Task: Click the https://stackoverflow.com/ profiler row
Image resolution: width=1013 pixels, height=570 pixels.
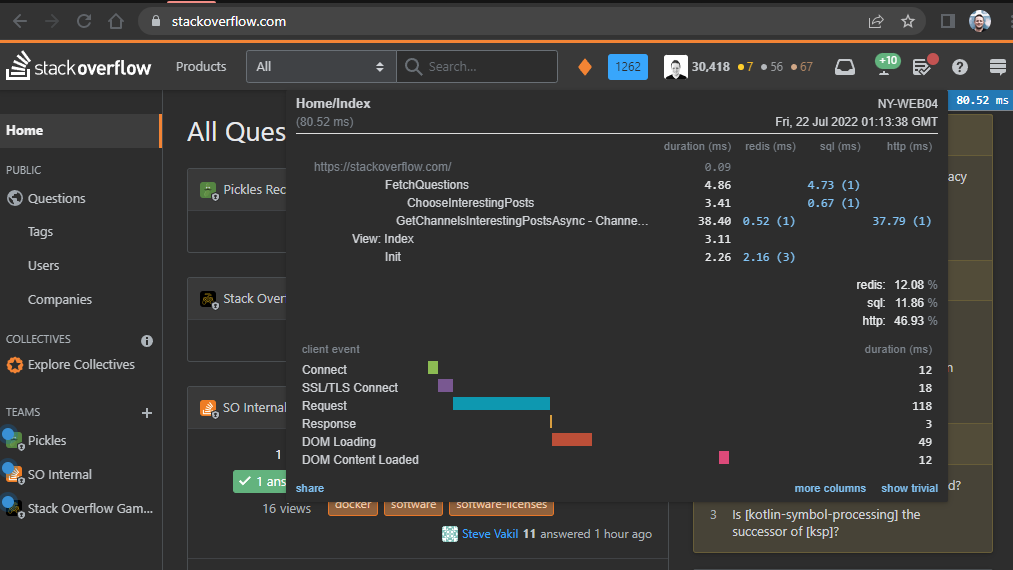Action: 382,167
